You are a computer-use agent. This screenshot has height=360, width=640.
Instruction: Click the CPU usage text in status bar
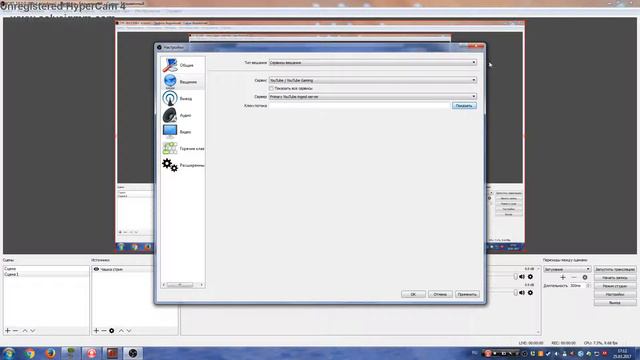(x=601, y=343)
